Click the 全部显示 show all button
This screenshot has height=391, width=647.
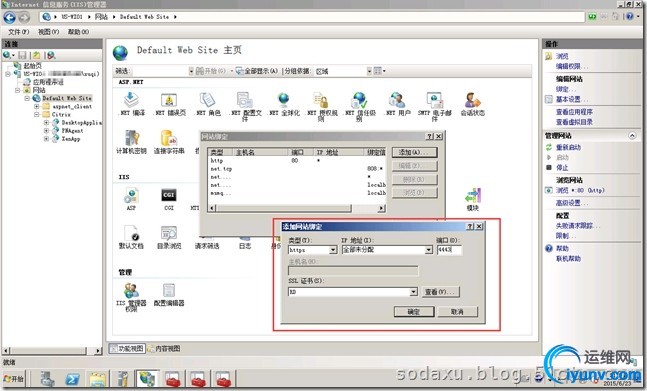[x=257, y=71]
